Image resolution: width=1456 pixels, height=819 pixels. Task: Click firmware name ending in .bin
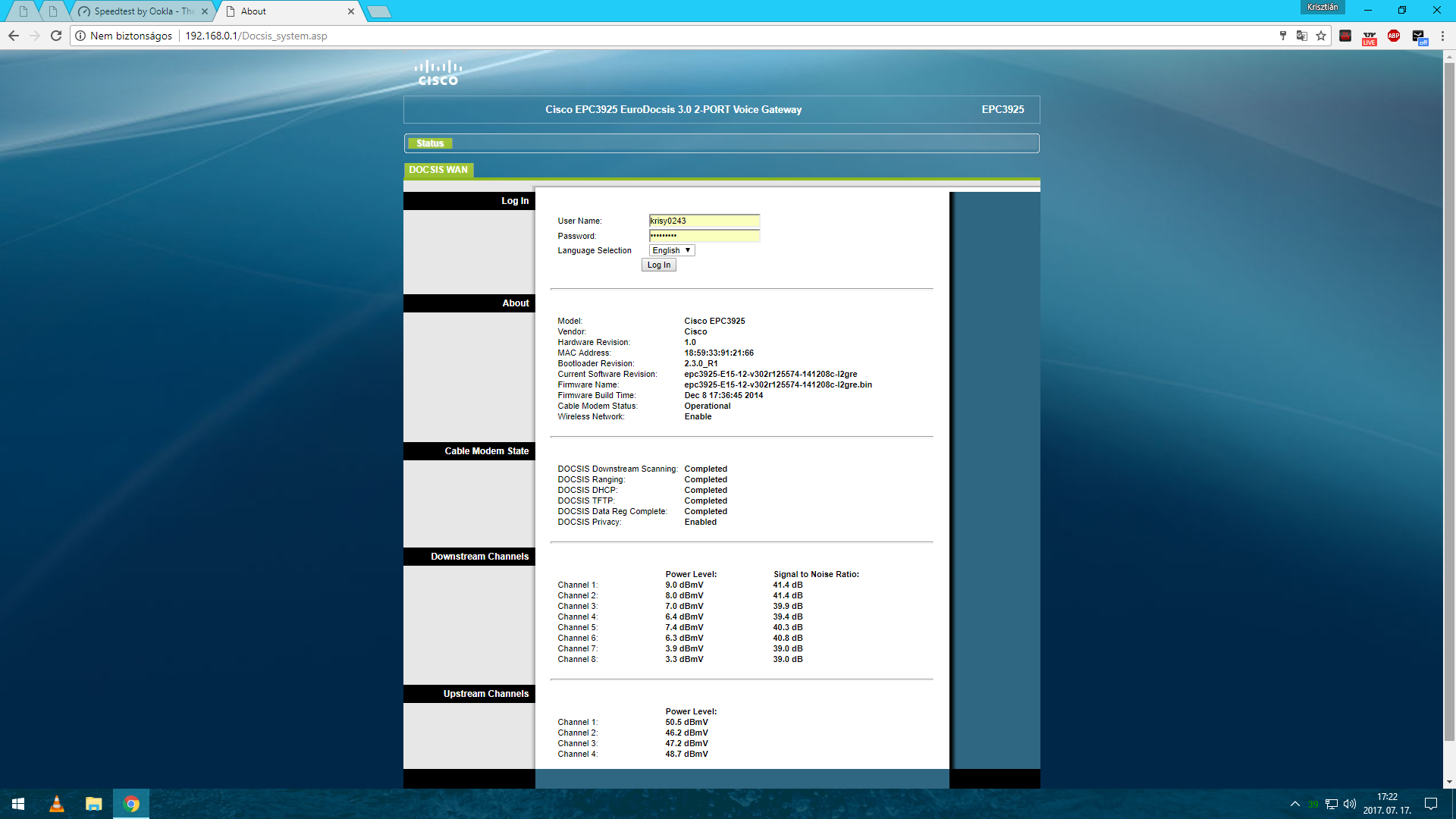pos(778,384)
